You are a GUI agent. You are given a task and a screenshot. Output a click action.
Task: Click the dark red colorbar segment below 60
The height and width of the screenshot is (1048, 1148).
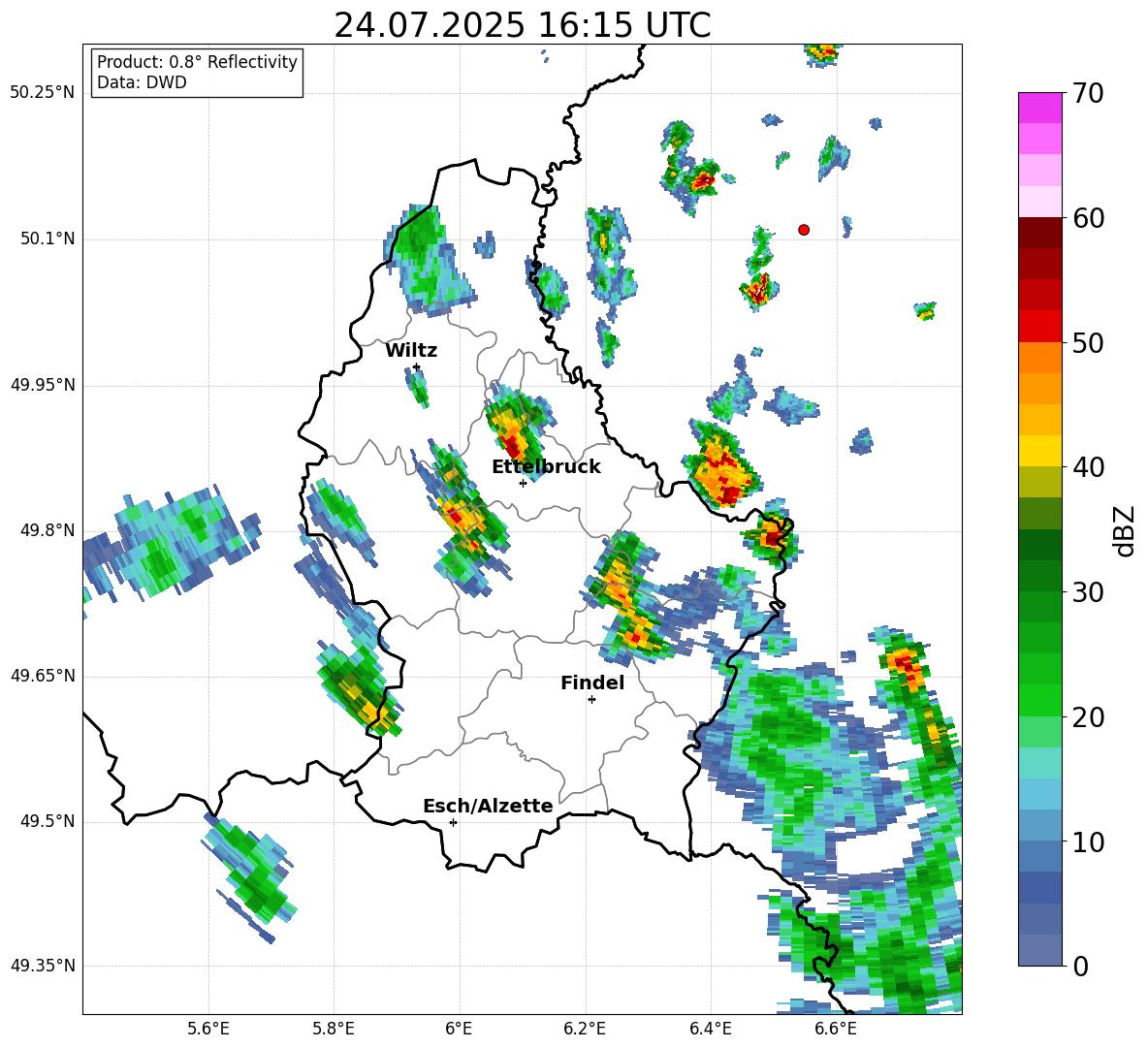tap(1039, 232)
